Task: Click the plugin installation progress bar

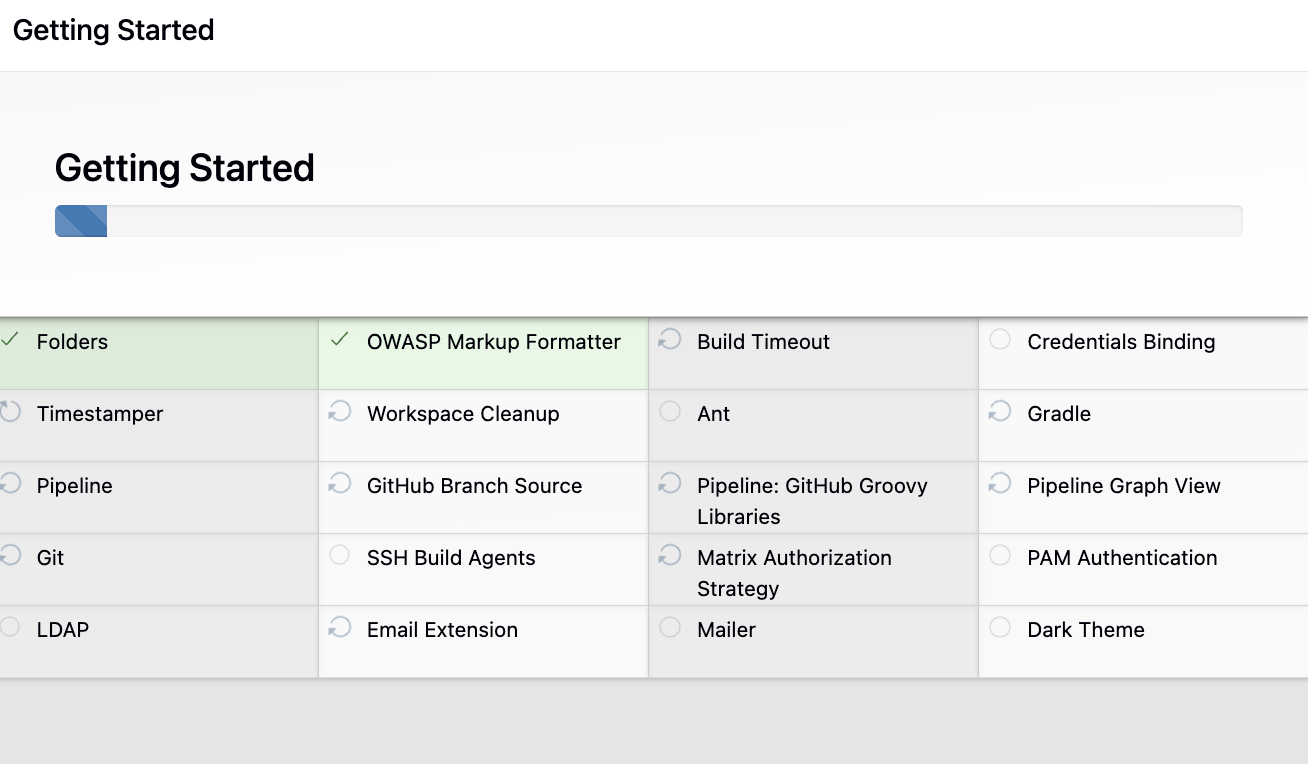Action: (x=648, y=221)
